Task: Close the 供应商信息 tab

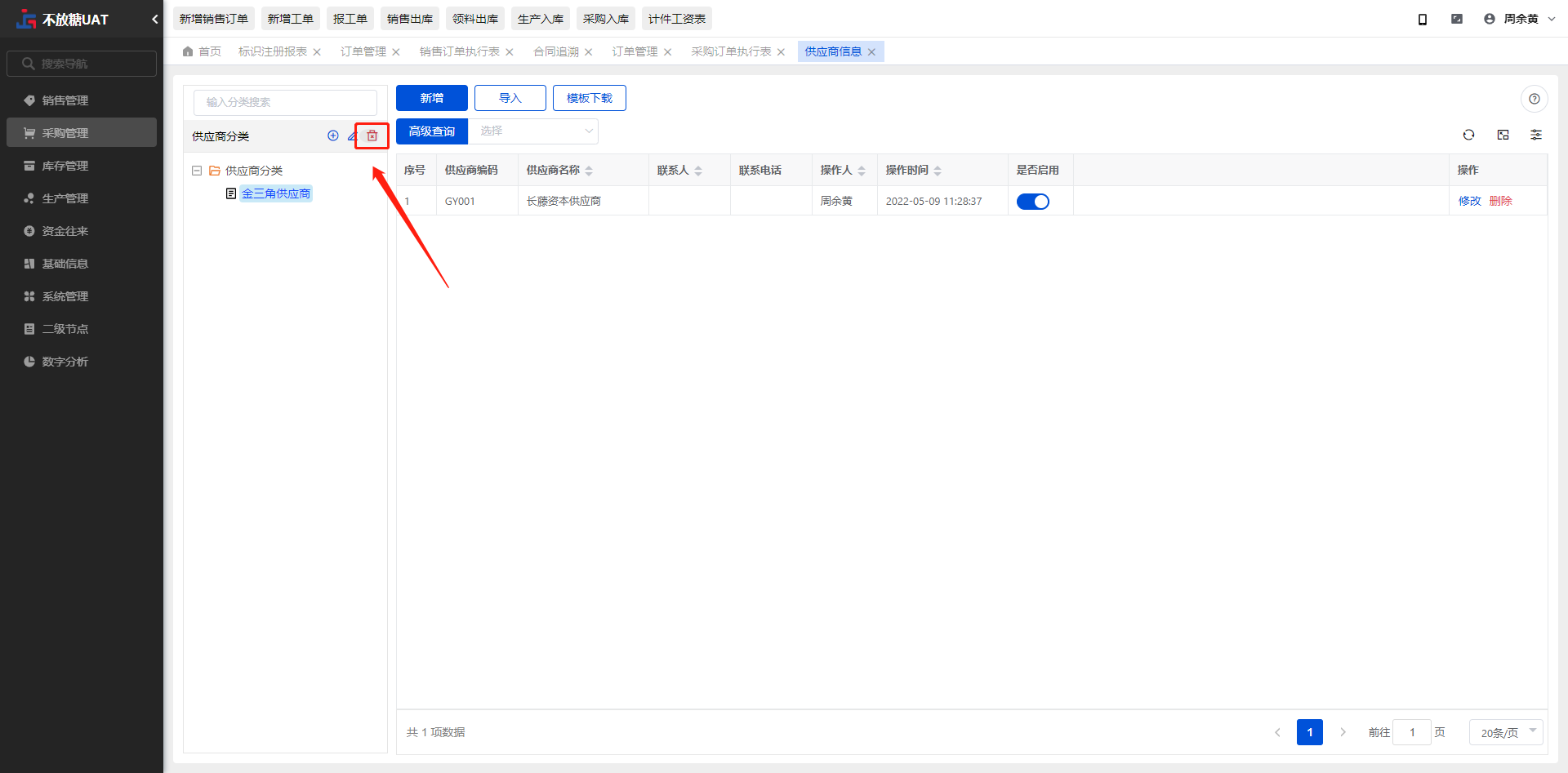Action: point(871,51)
